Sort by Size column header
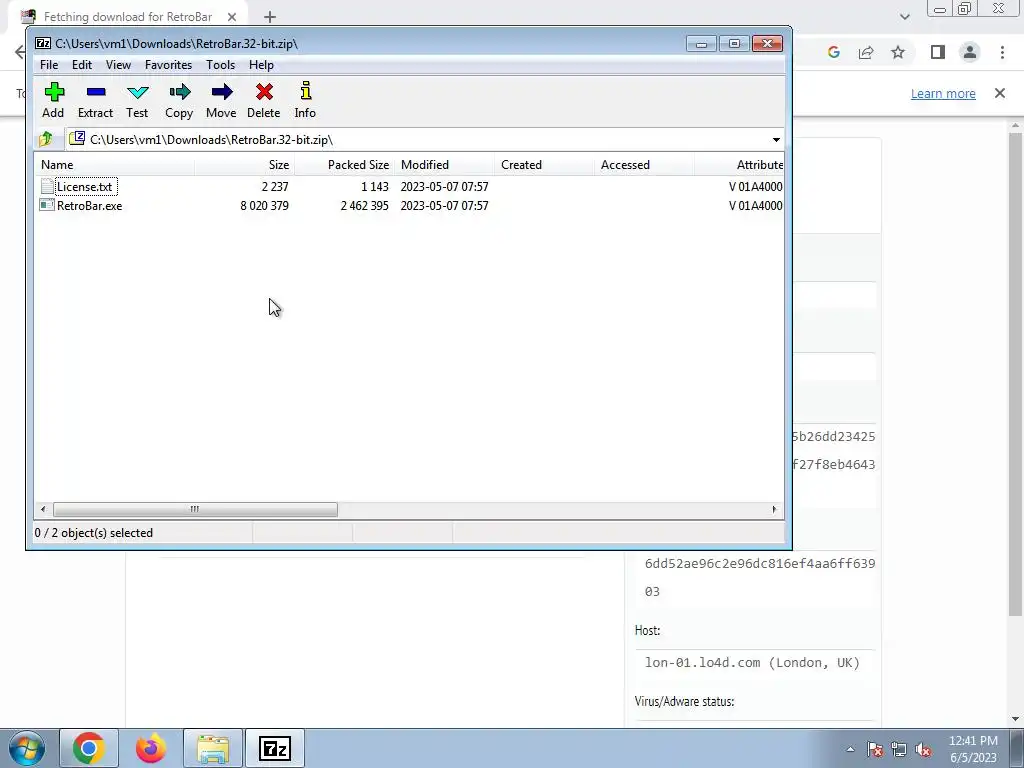The image size is (1024, 768). pyautogui.click(x=244, y=165)
